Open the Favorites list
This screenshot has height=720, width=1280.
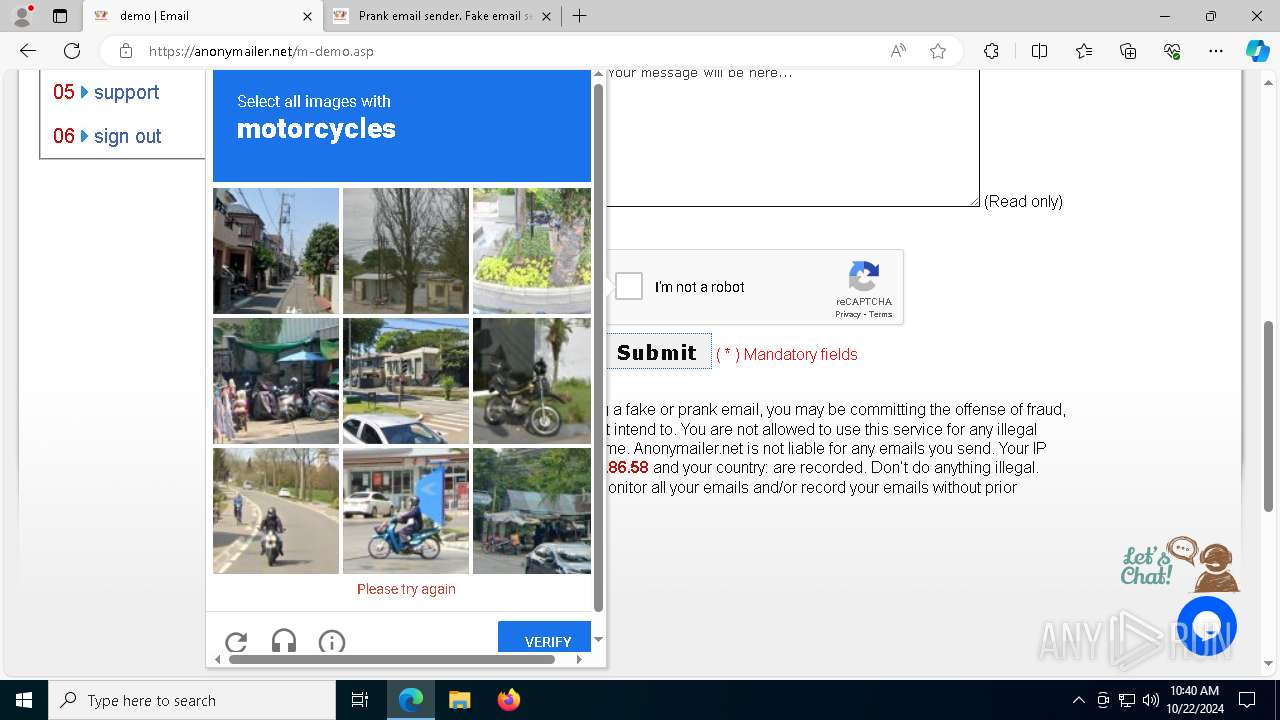tap(1084, 51)
